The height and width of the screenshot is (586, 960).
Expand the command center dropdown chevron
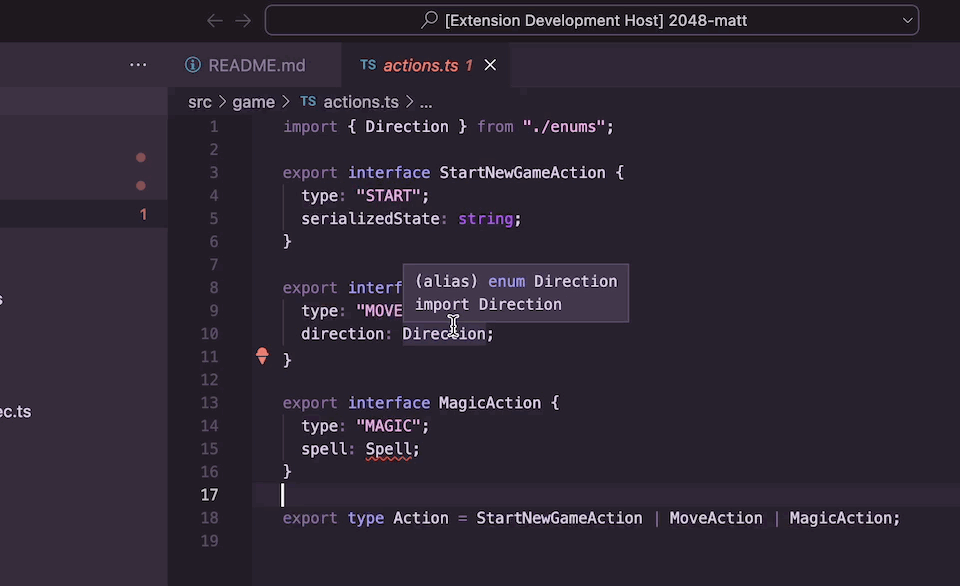(907, 20)
